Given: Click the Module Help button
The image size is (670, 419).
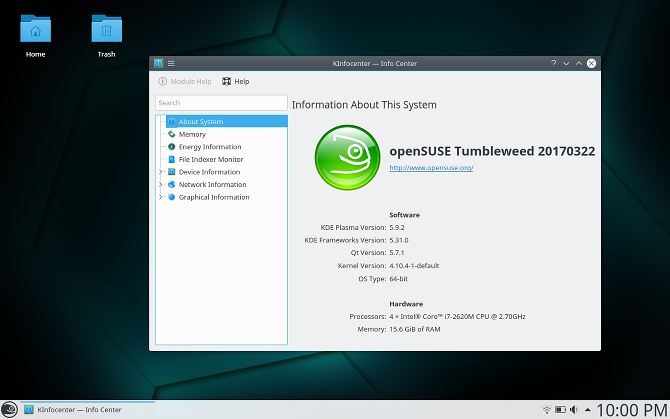Looking at the screenshot, I should pyautogui.click(x=185, y=81).
